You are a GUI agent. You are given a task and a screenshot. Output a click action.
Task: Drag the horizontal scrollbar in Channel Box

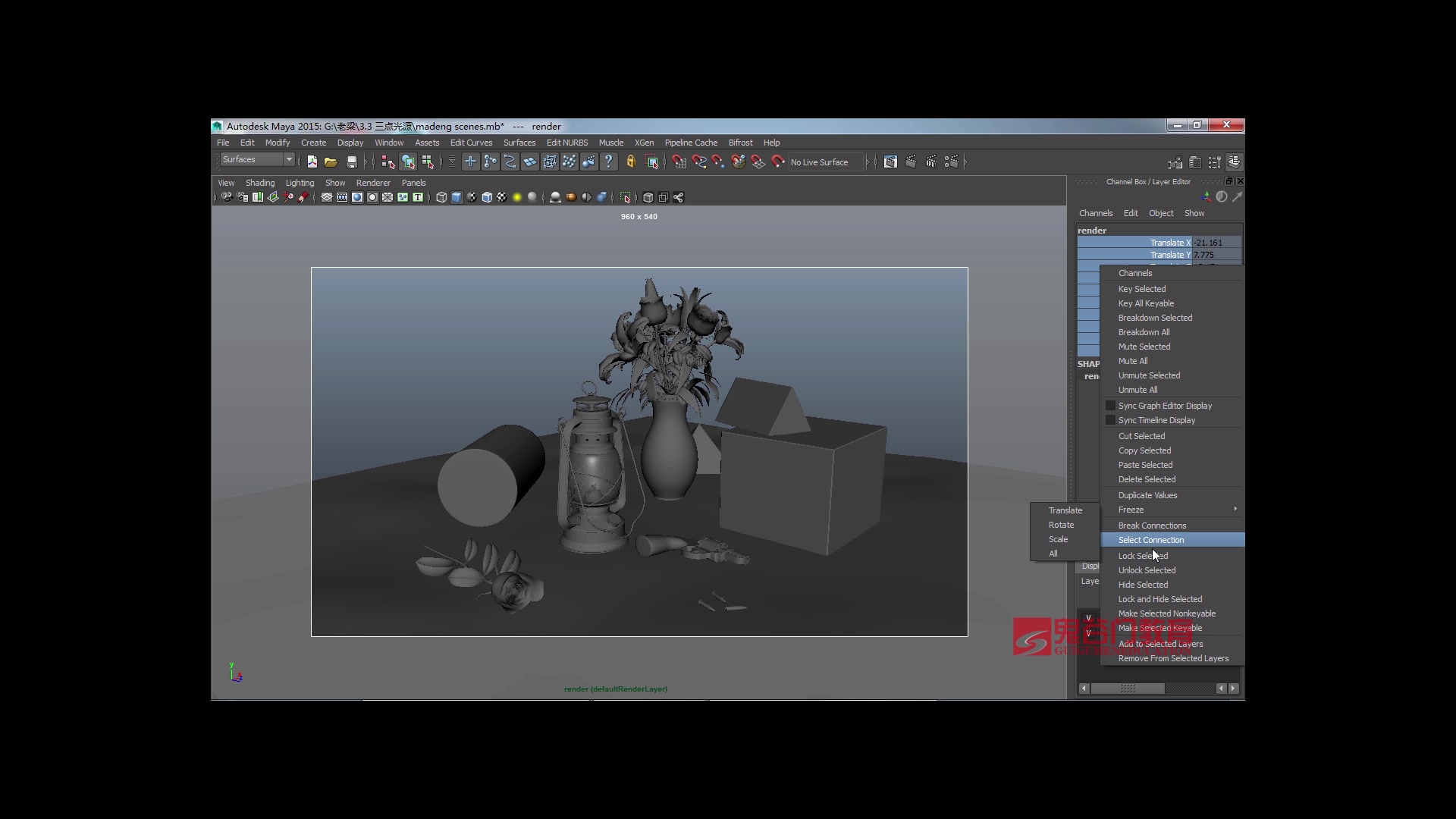(1127, 688)
